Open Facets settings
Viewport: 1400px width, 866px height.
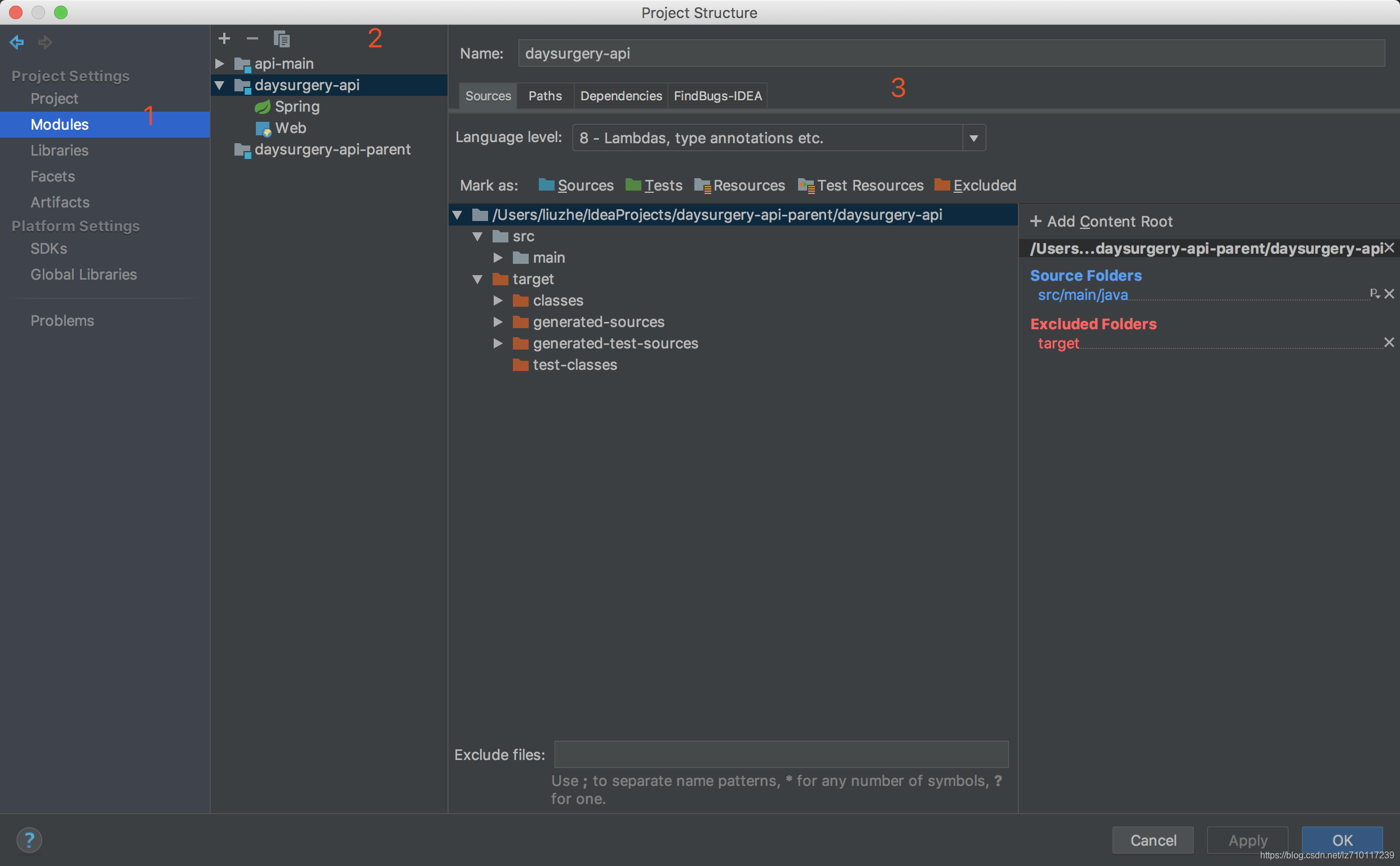[x=52, y=176]
